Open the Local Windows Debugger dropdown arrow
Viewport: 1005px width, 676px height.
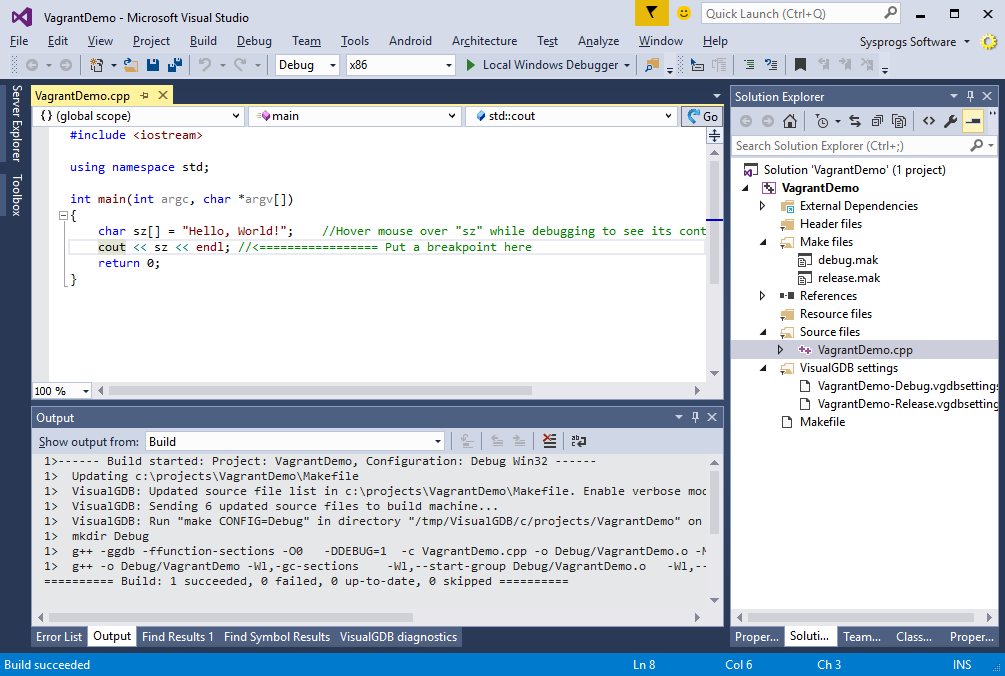(x=627, y=65)
